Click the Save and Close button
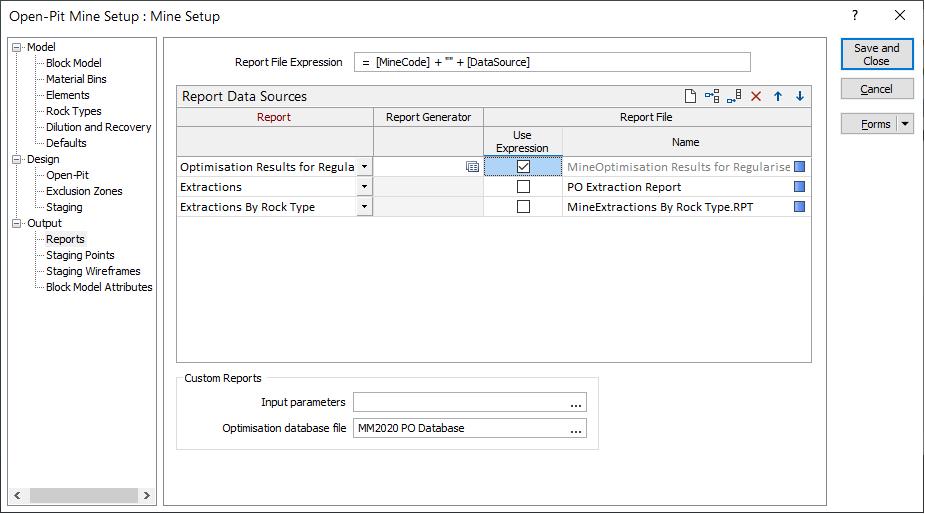Screen dimensions: 925x514 876,55
